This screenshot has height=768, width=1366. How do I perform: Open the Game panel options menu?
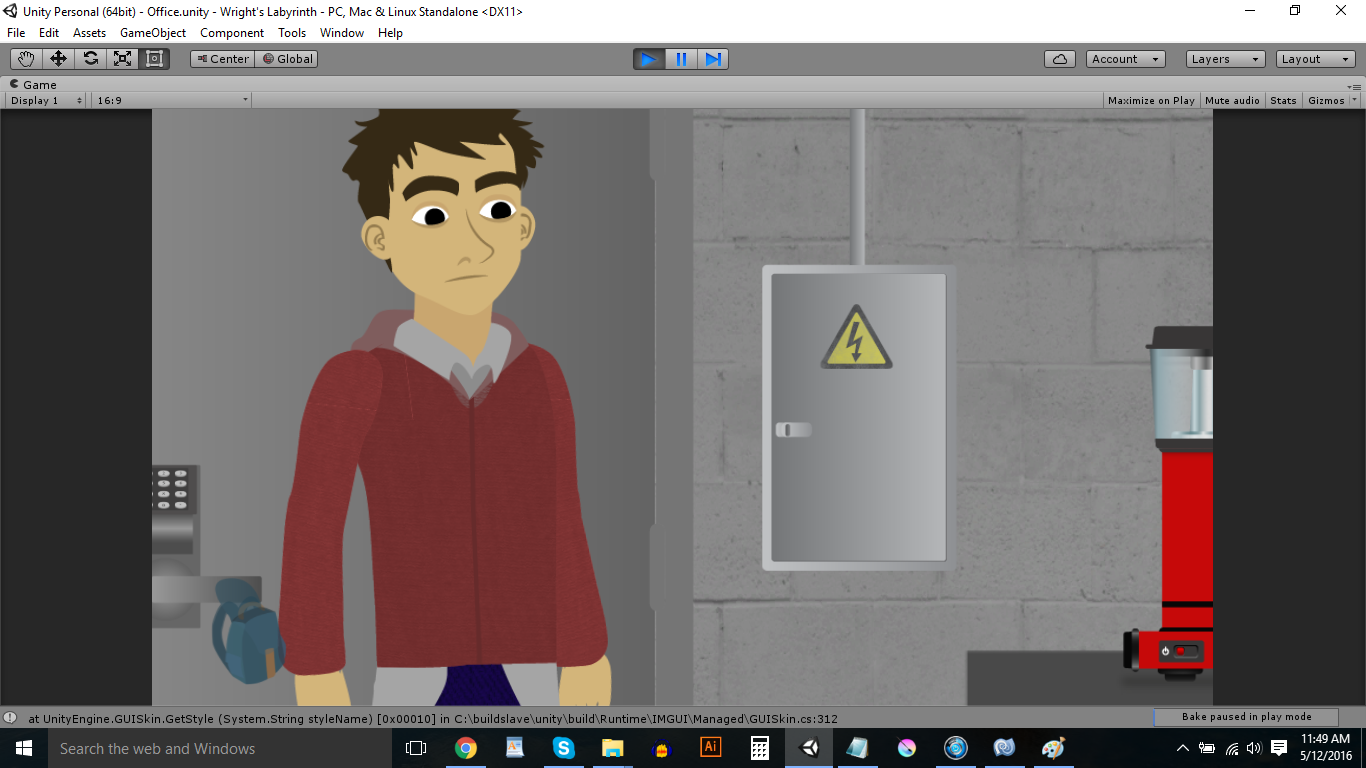pos(1355,86)
